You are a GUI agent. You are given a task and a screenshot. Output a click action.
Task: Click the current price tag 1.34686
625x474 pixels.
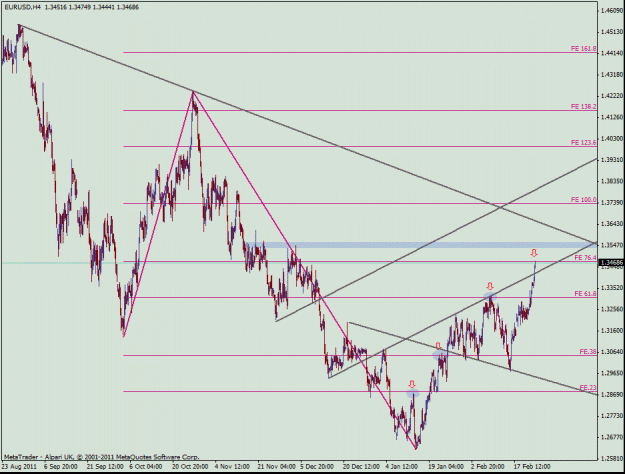[x=611, y=262]
